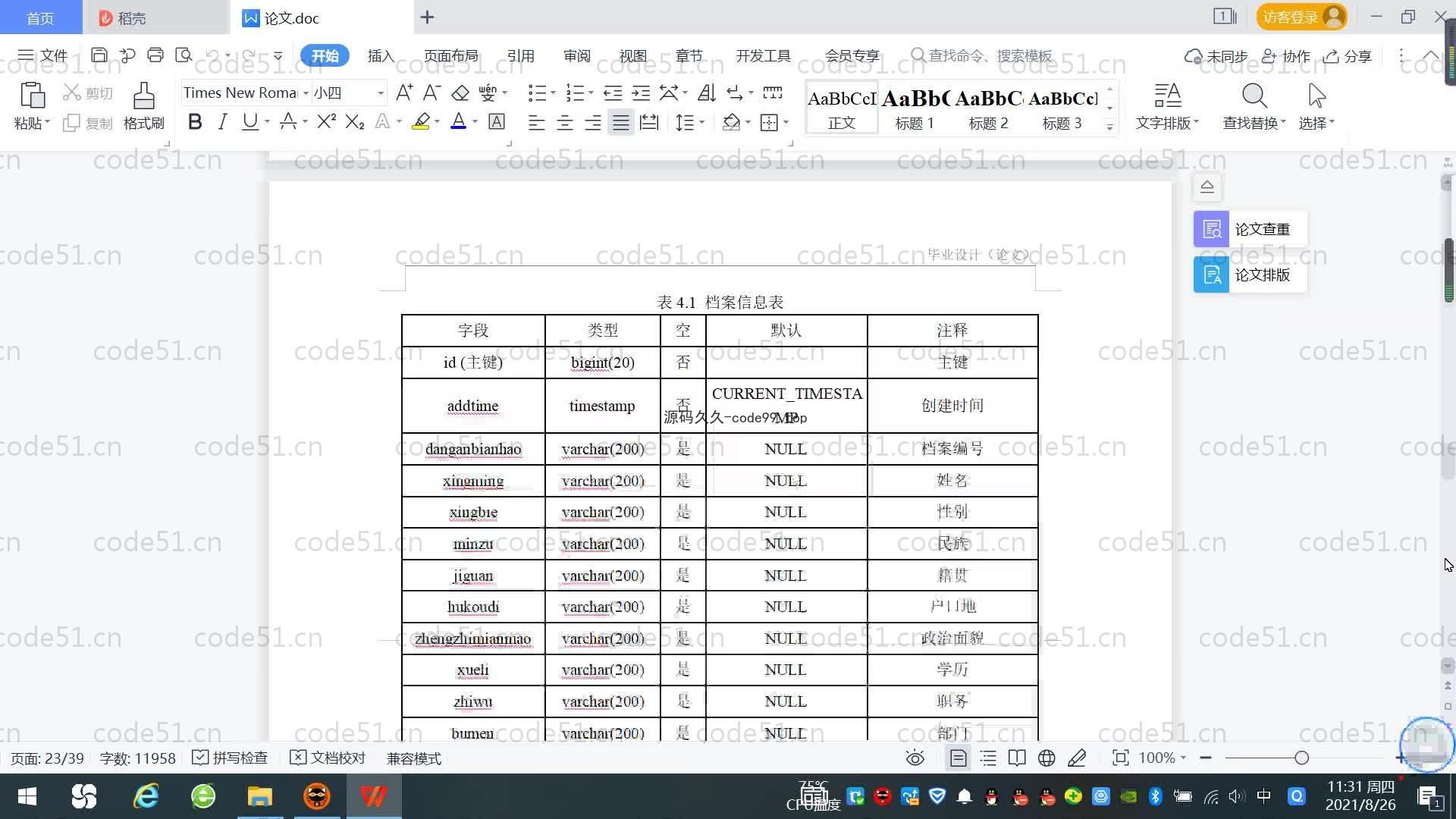This screenshot has height=819, width=1456.
Task: Click the Select (选择) arrow tool
Action: coord(1316,106)
